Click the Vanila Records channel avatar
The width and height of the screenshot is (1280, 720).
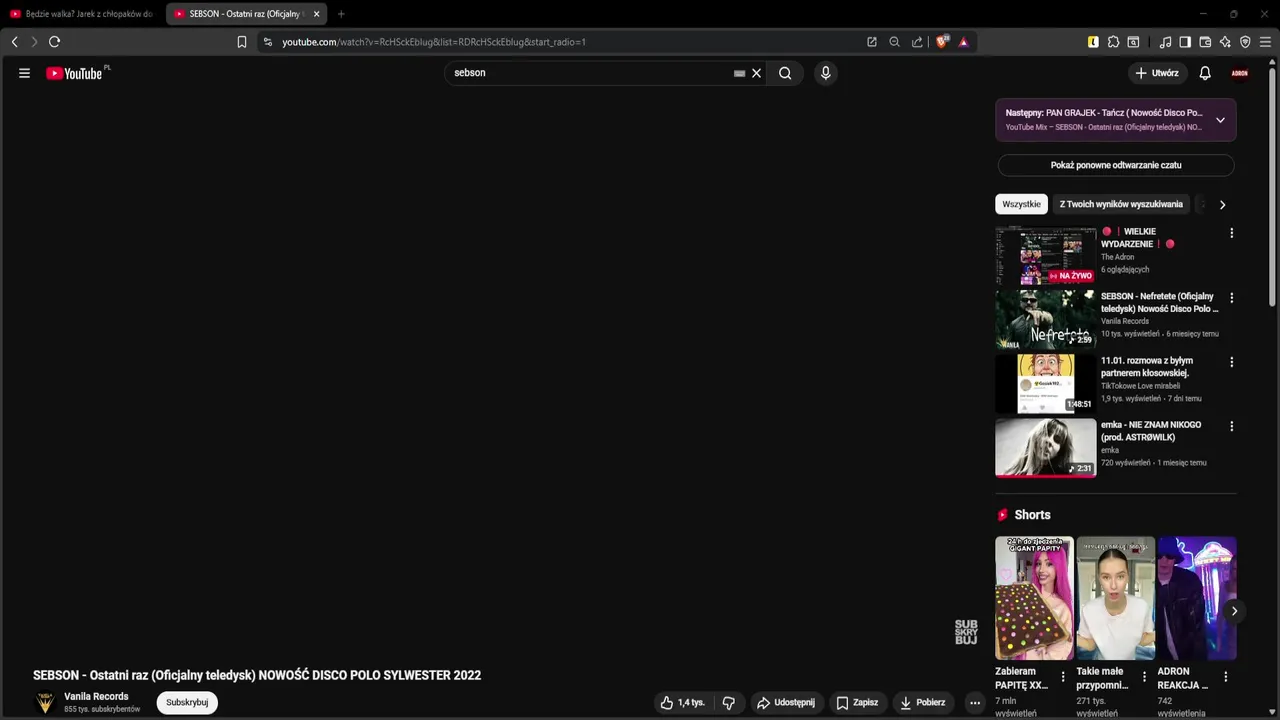pyautogui.click(x=45, y=703)
